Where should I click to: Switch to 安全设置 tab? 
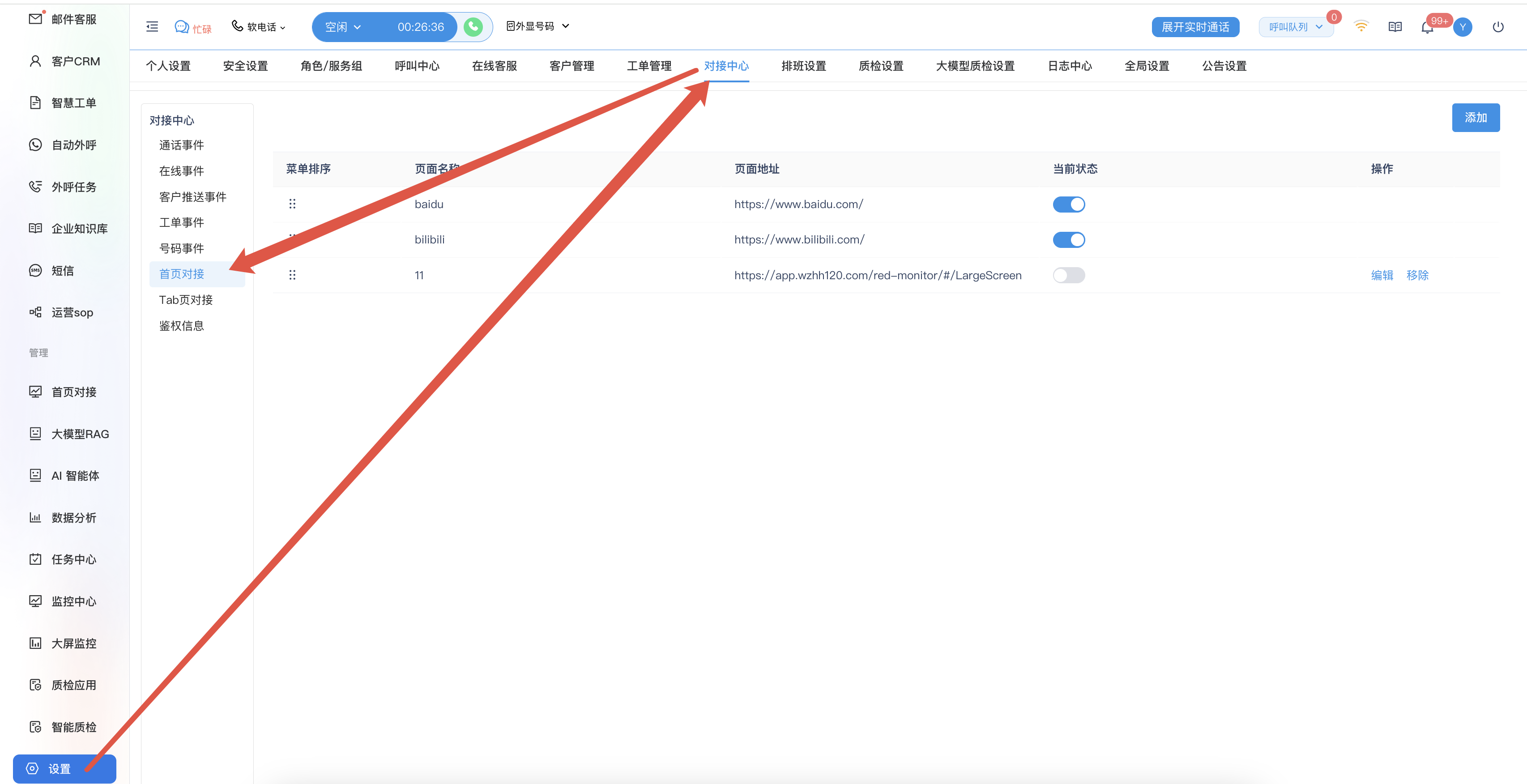(245, 66)
